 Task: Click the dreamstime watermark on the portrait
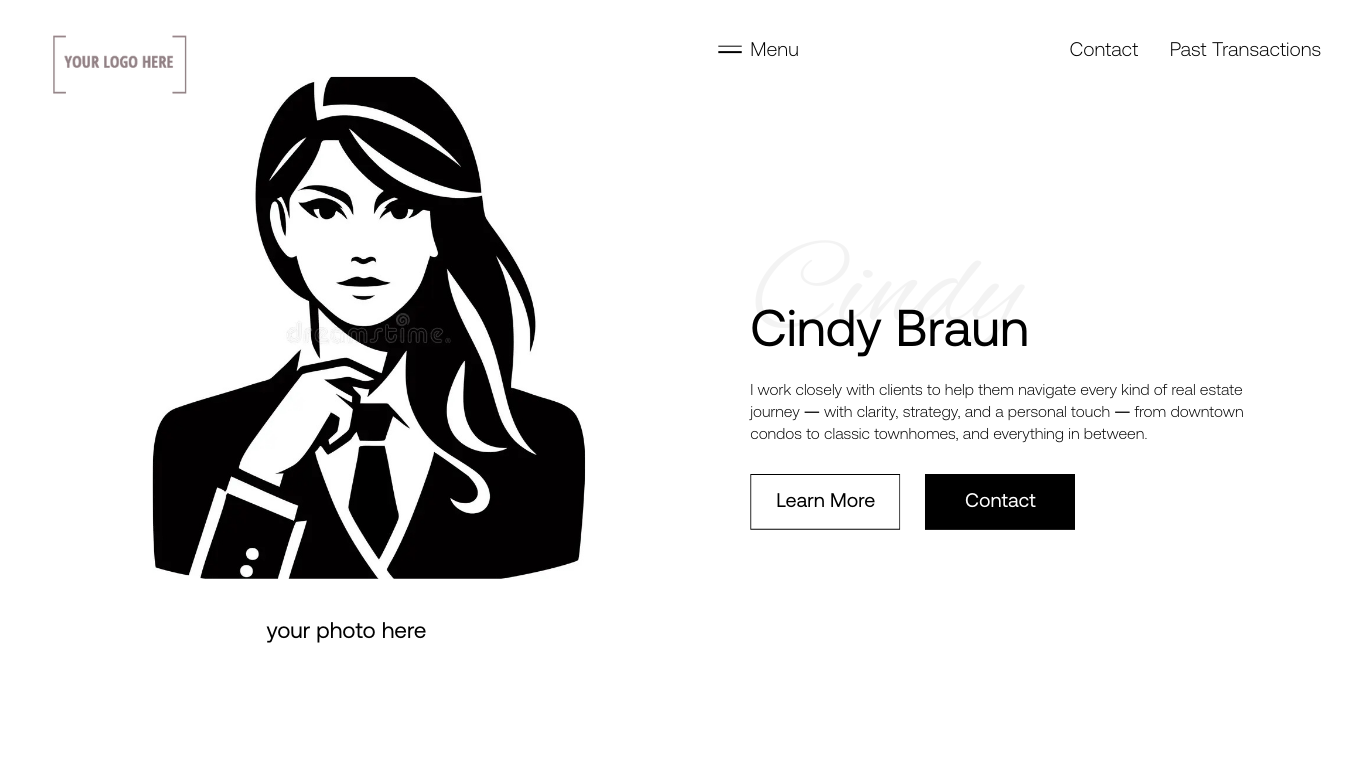368,331
